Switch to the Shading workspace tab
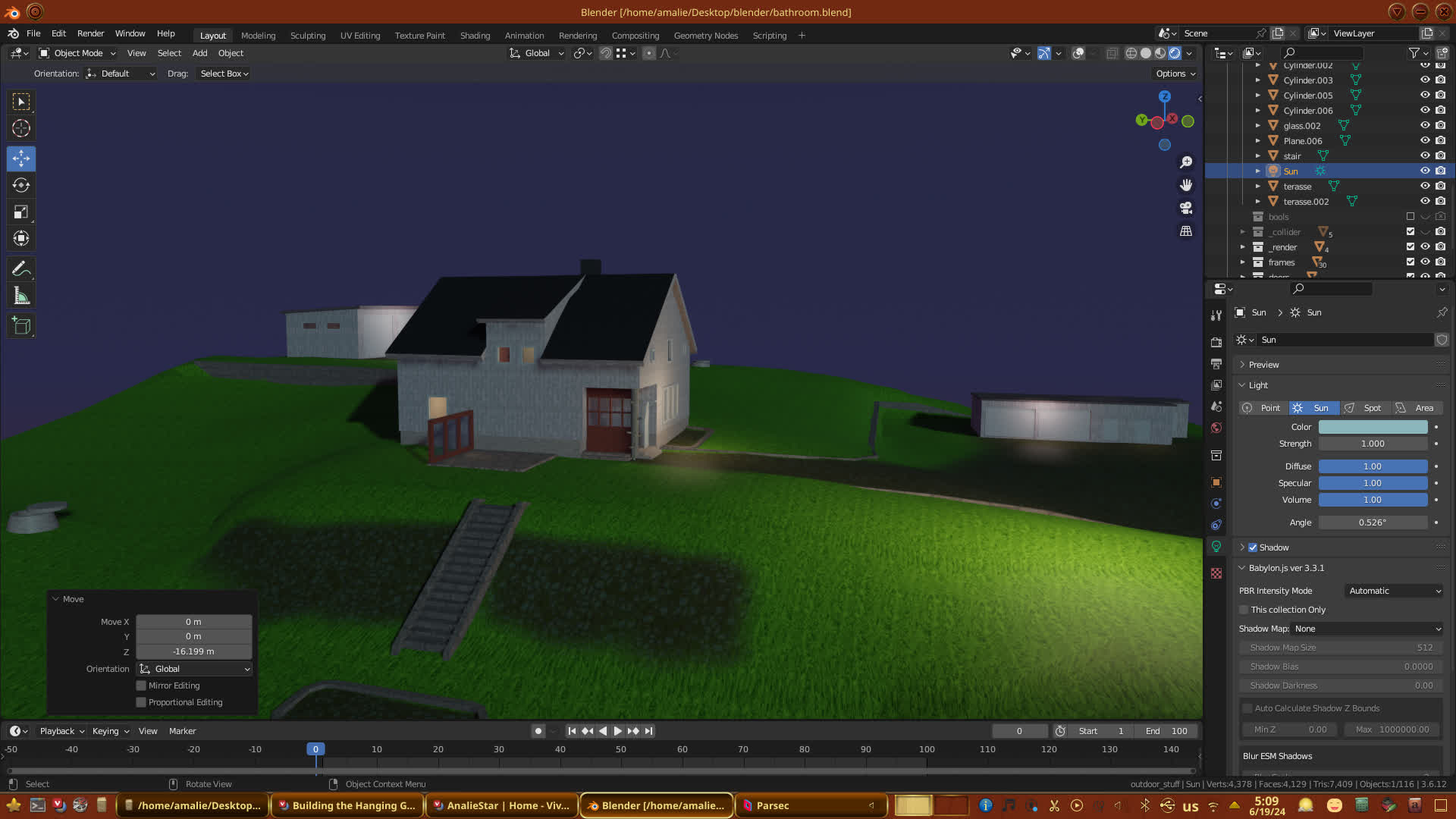The width and height of the screenshot is (1456, 819). [x=475, y=36]
